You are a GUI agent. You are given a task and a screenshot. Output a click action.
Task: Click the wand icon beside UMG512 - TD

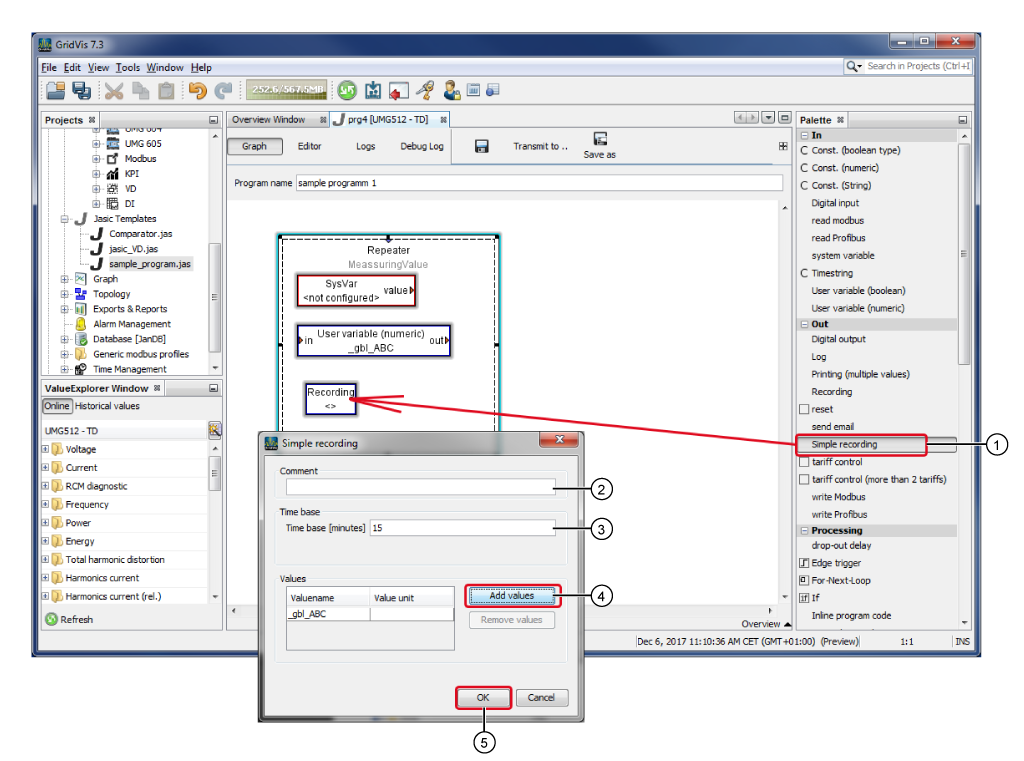coord(214,430)
